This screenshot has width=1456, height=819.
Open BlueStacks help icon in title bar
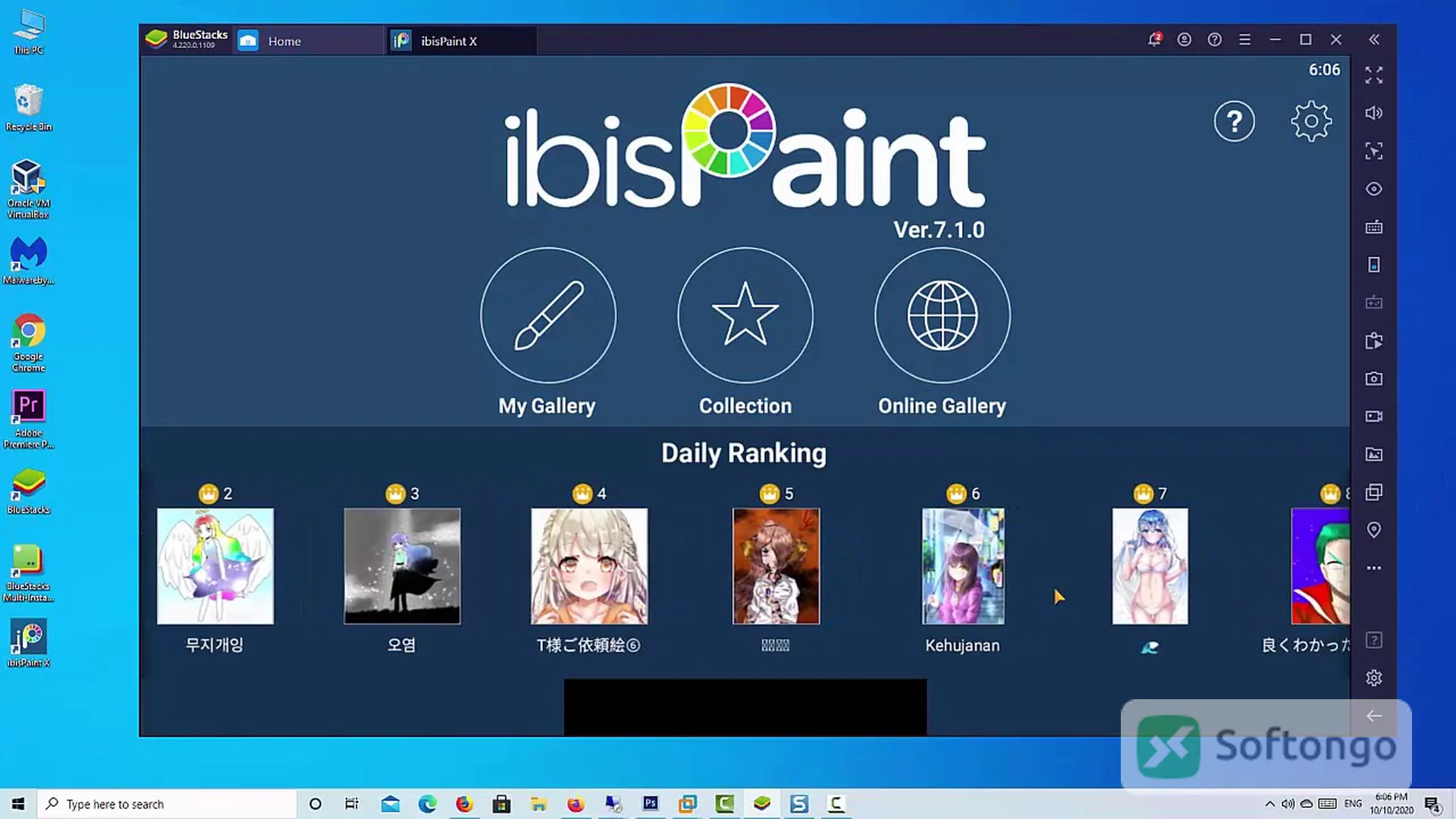(x=1215, y=39)
